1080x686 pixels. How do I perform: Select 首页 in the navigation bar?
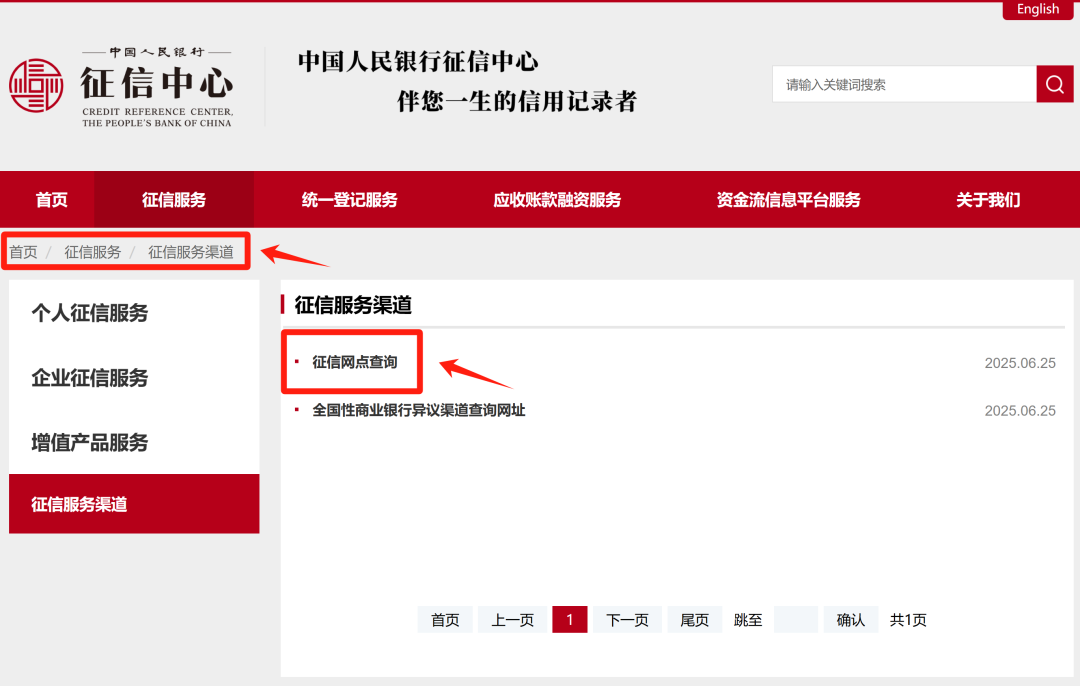pos(51,199)
